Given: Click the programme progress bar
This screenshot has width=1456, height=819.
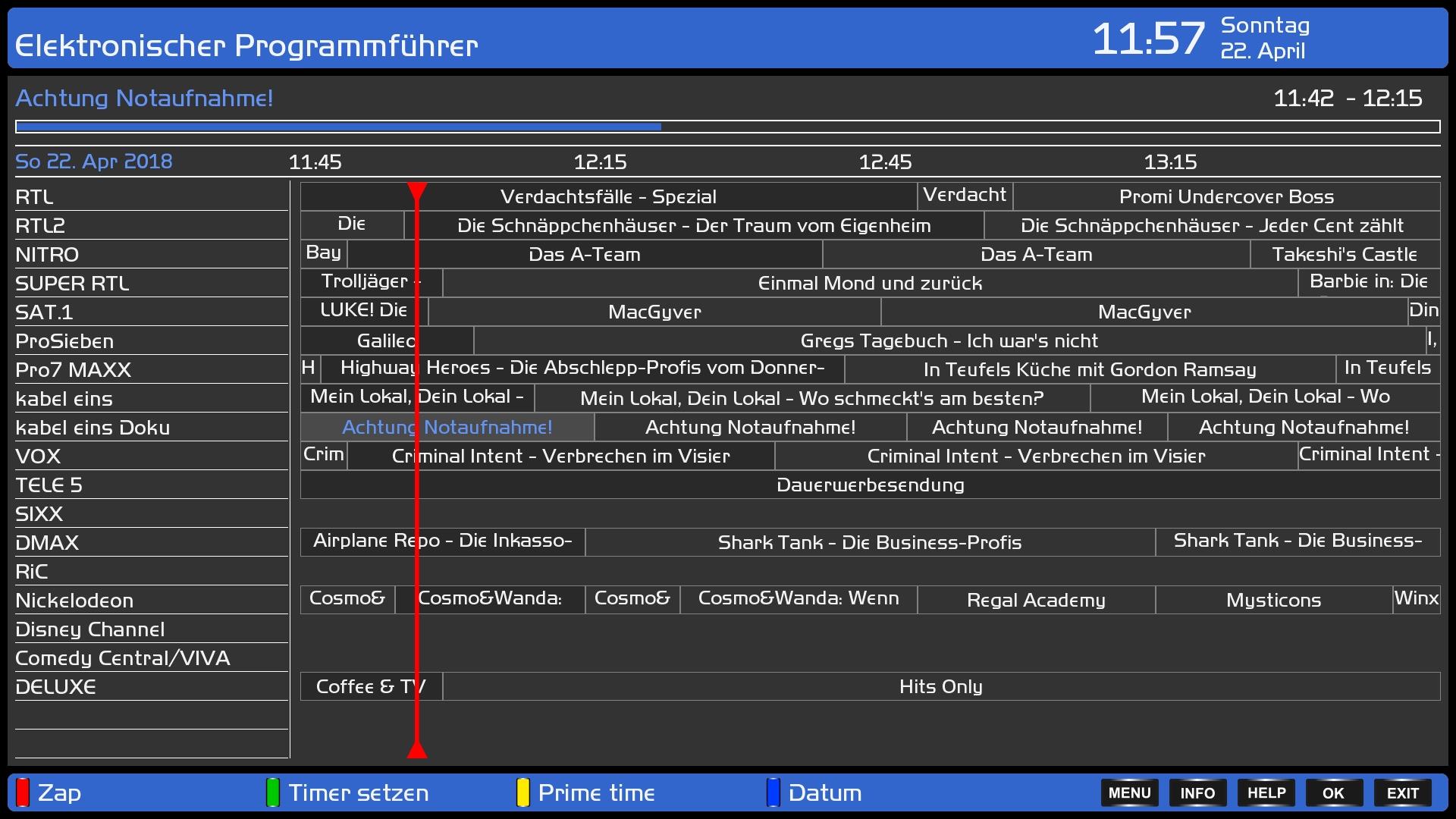Looking at the screenshot, I should pyautogui.click(x=726, y=127).
